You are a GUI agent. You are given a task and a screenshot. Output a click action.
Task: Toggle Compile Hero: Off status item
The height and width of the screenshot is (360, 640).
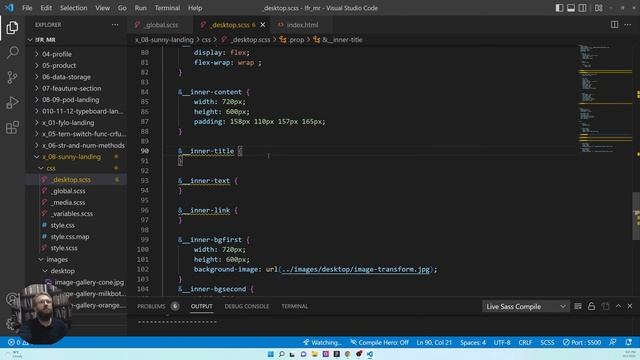pyautogui.click(x=379, y=342)
